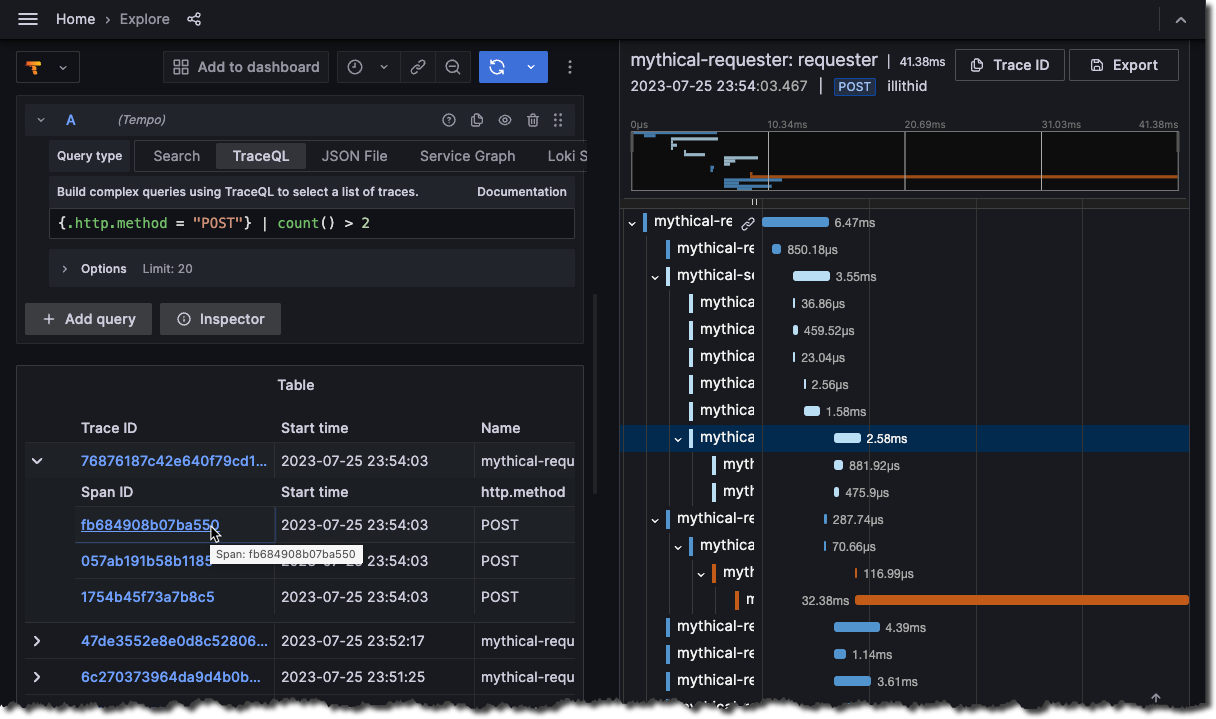Viewport: 1216px width, 719px height.
Task: Delete query A with the trash icon
Action: (x=532, y=119)
